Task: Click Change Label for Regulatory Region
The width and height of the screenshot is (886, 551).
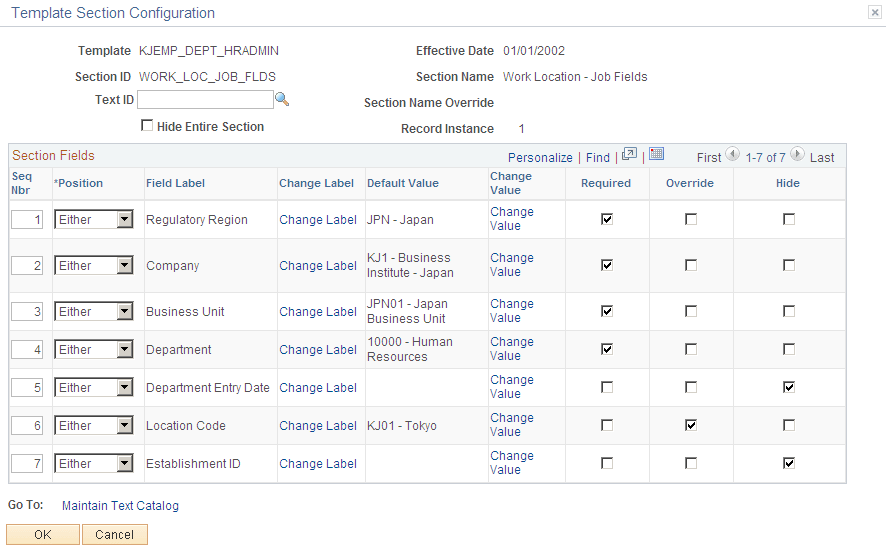Action: point(318,220)
